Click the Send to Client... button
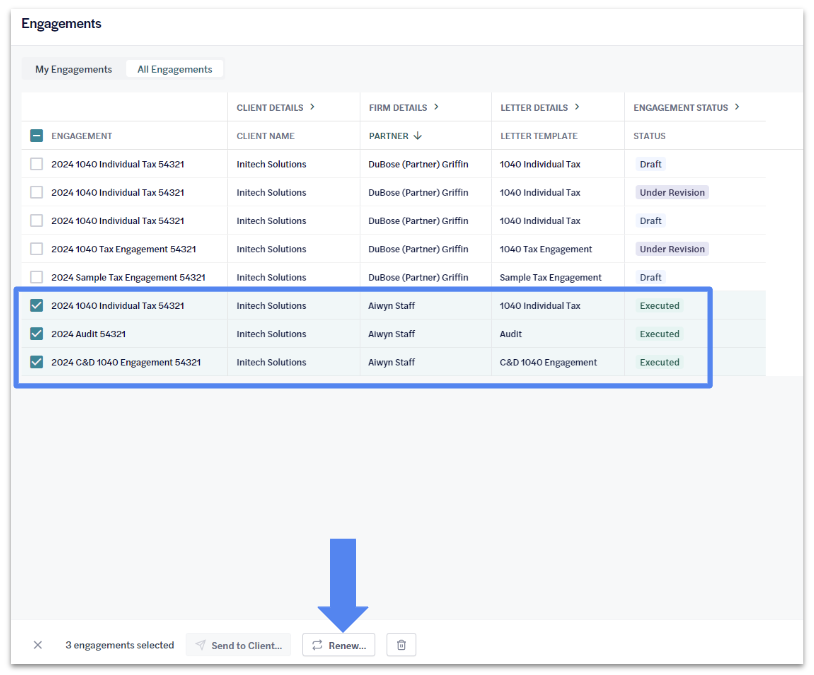The height and width of the screenshot is (675, 814). click(x=238, y=645)
